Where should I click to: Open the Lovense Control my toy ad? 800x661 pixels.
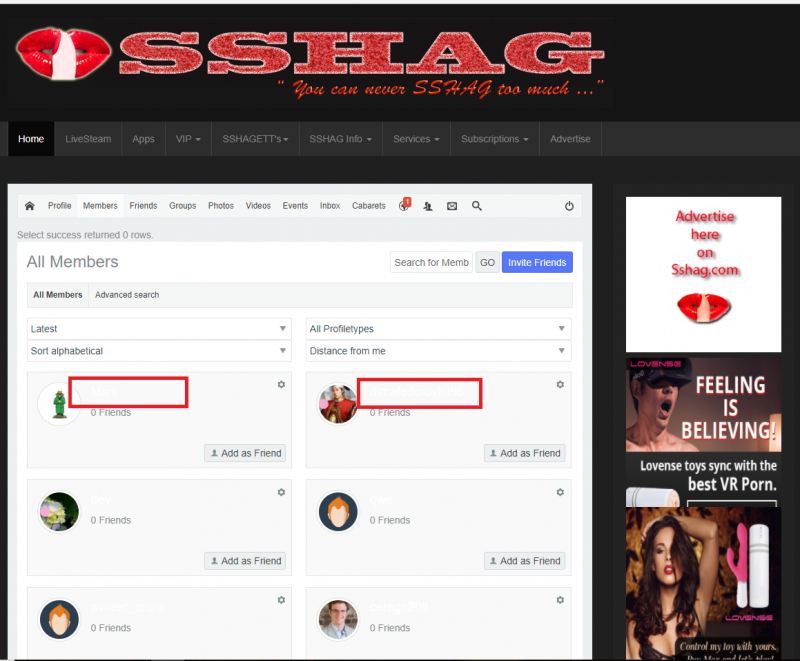[x=704, y=584]
